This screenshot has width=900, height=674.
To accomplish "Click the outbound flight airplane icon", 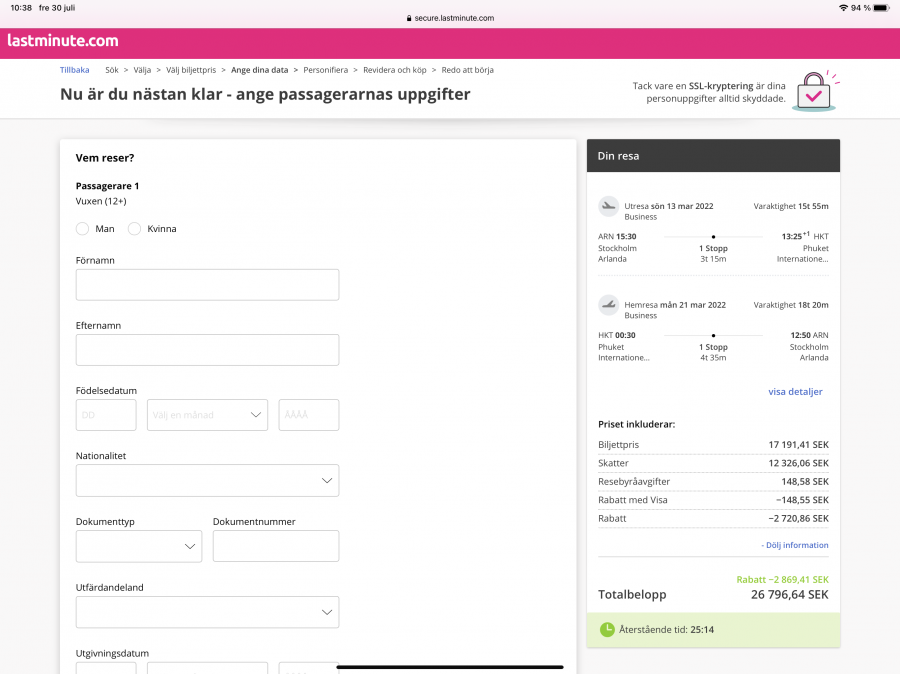I will click(608, 207).
